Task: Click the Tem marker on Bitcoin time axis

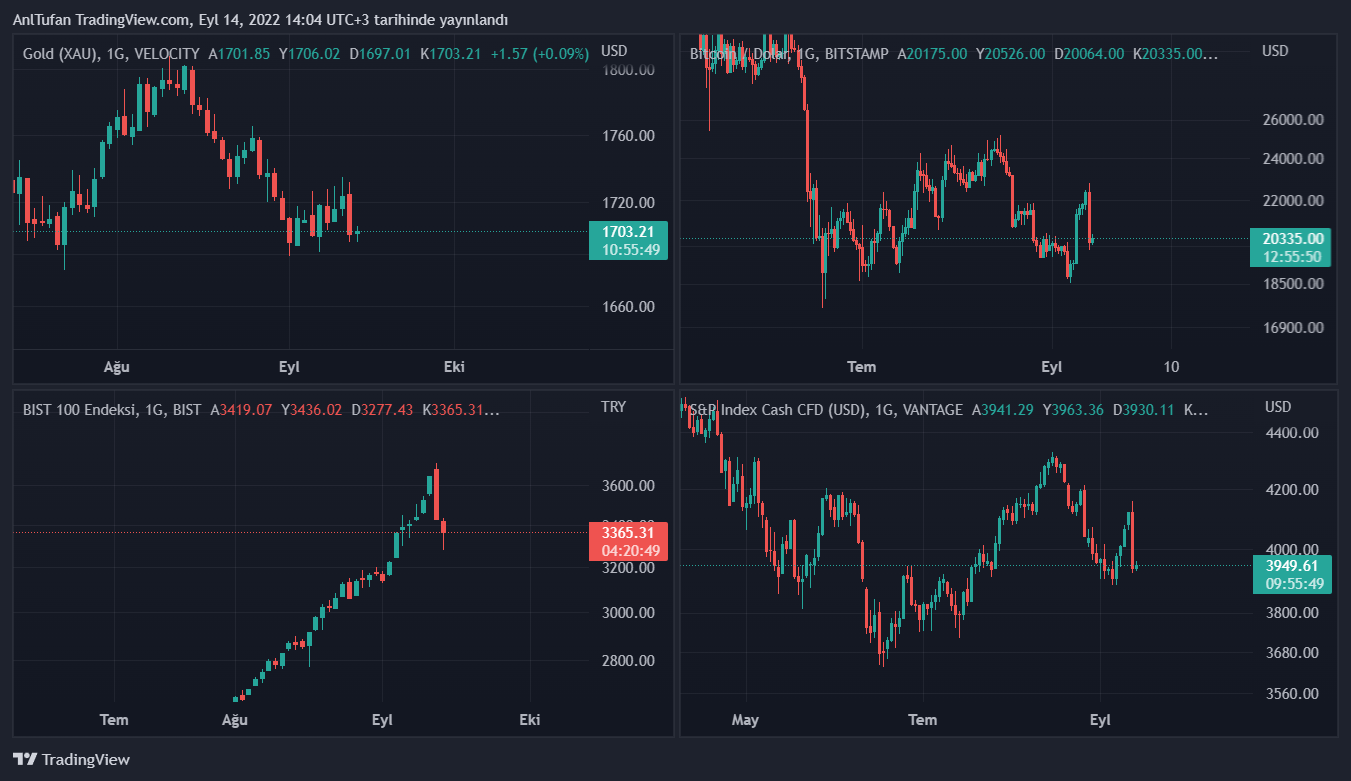Action: 861,366
